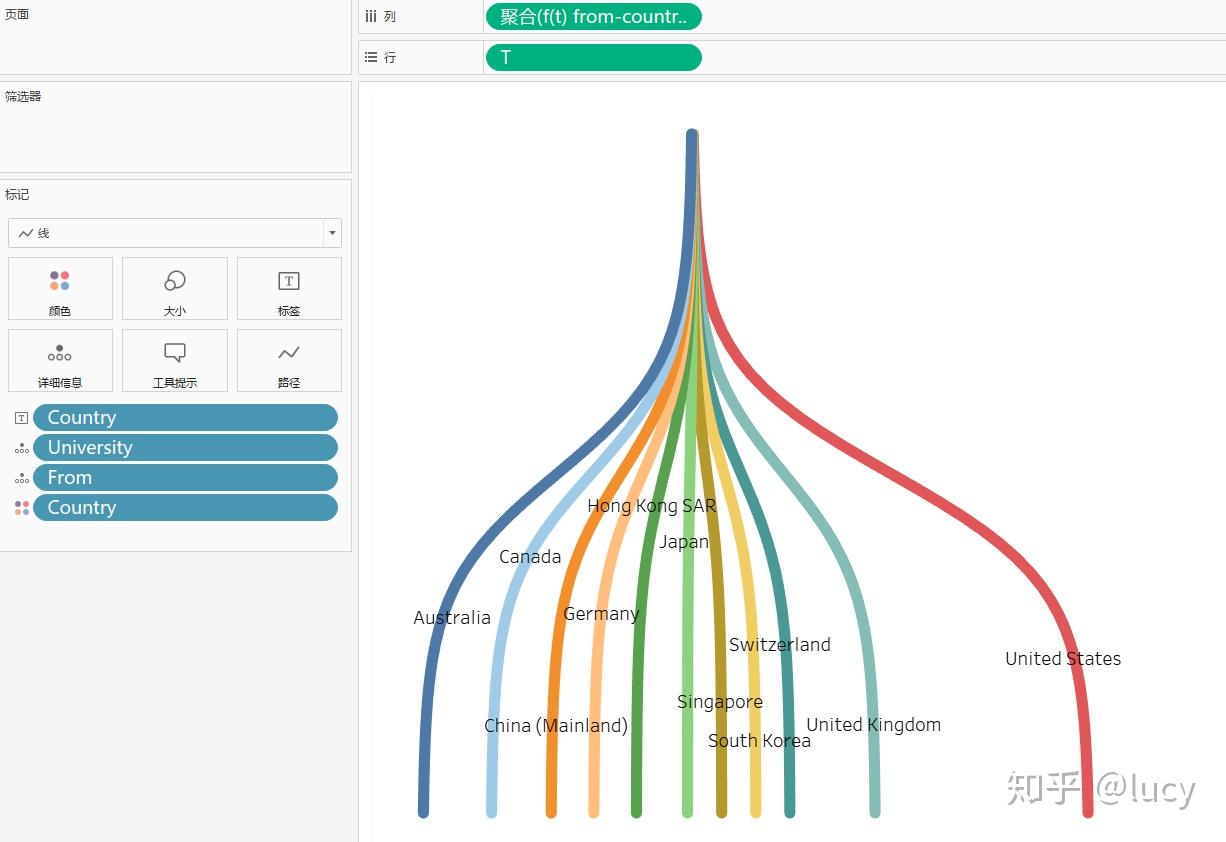
Task: Click the Pages shelf header
Action: [x=17, y=14]
